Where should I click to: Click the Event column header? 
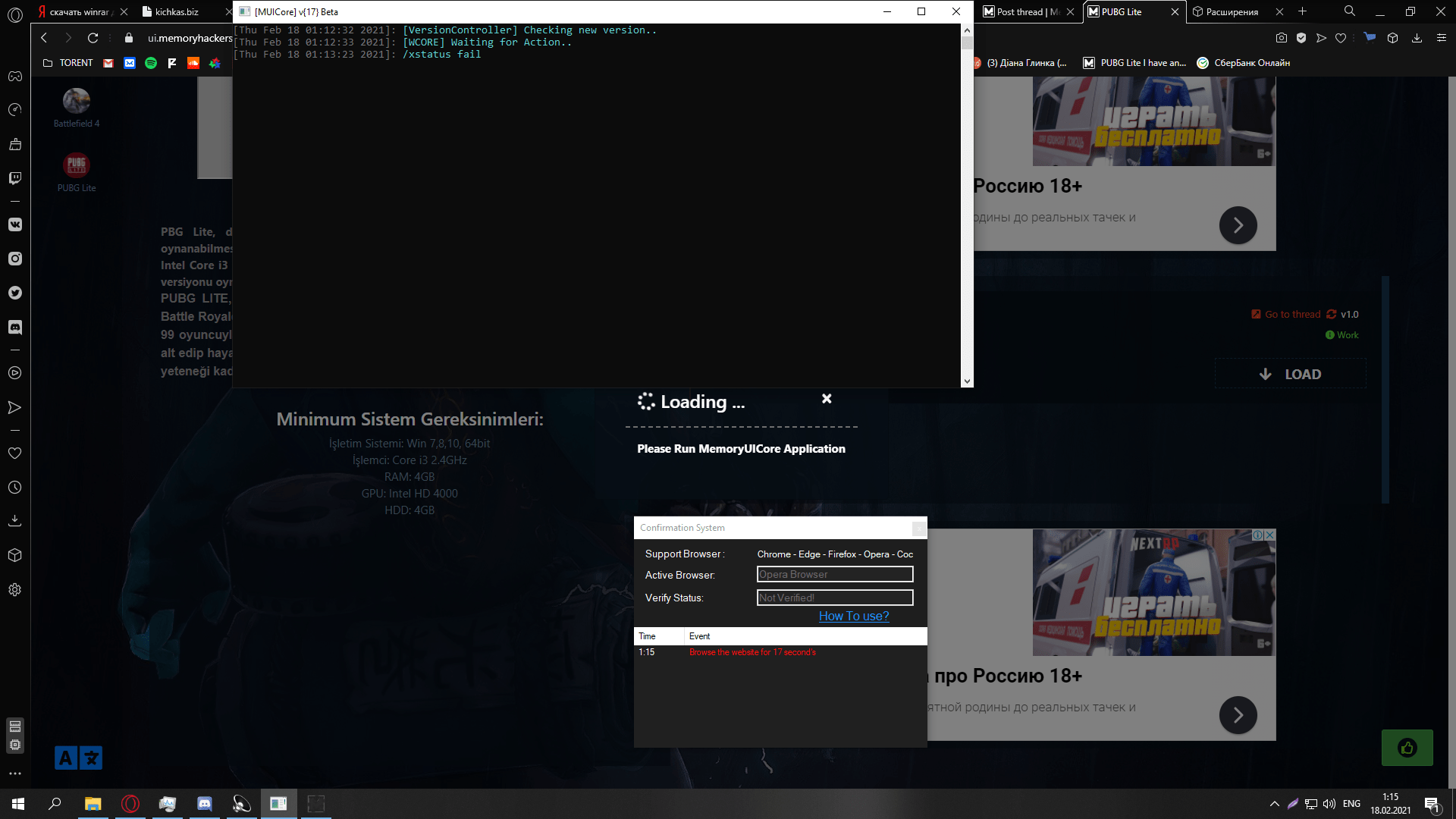tap(805, 636)
